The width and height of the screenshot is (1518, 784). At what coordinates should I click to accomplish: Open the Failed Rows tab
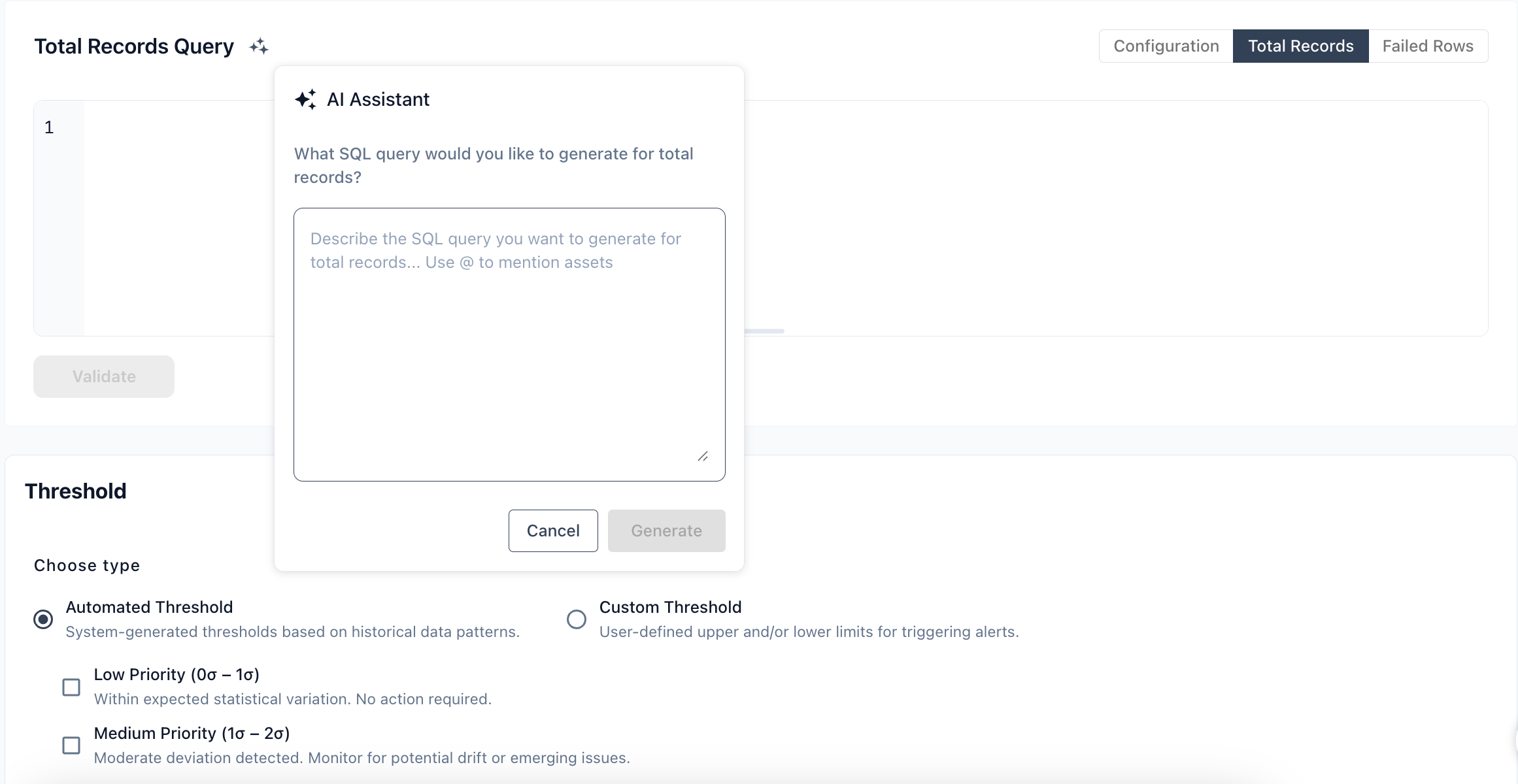(1428, 46)
